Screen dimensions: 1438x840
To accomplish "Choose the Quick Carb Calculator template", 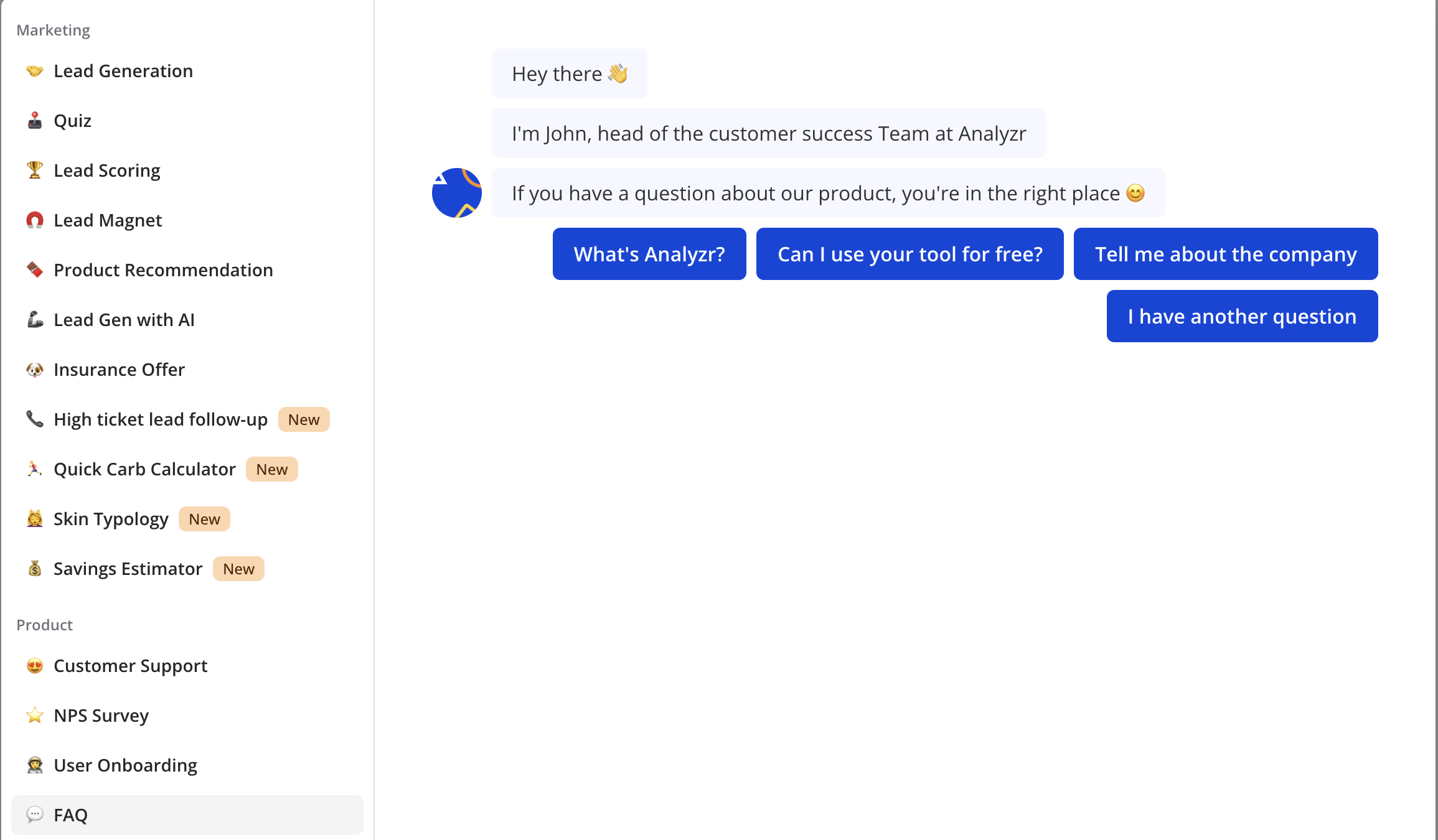I will 144,469.
